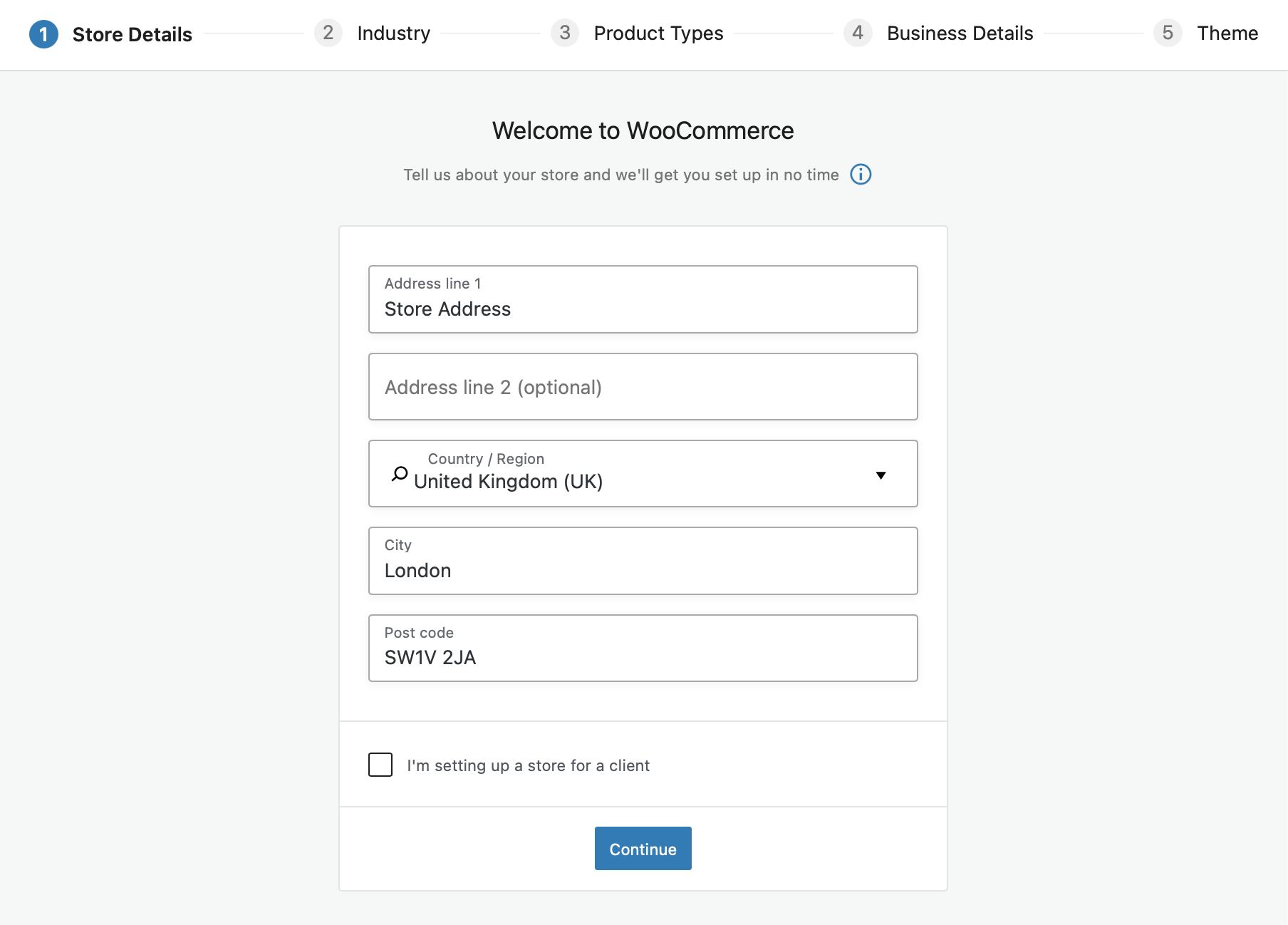Select the Store Details step label
This screenshot has height=925, width=1288.
coord(132,34)
